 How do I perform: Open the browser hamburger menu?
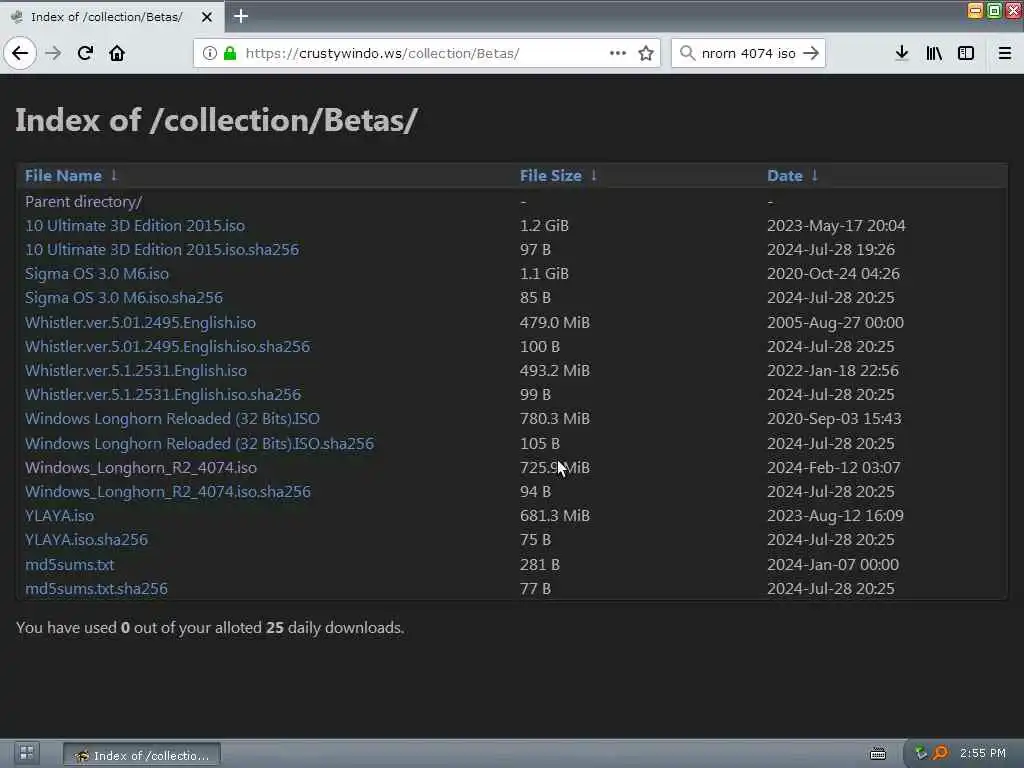tap(1005, 53)
